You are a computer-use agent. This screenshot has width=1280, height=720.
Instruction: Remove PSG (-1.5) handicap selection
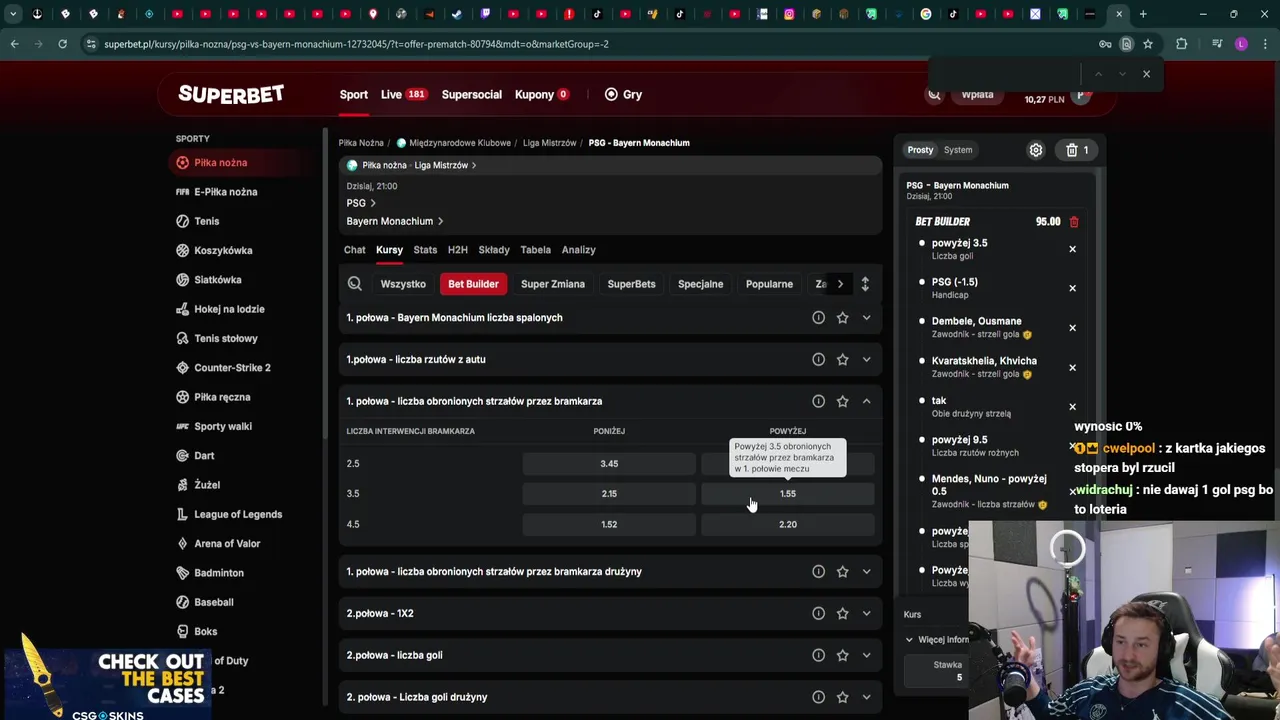tap(1072, 288)
